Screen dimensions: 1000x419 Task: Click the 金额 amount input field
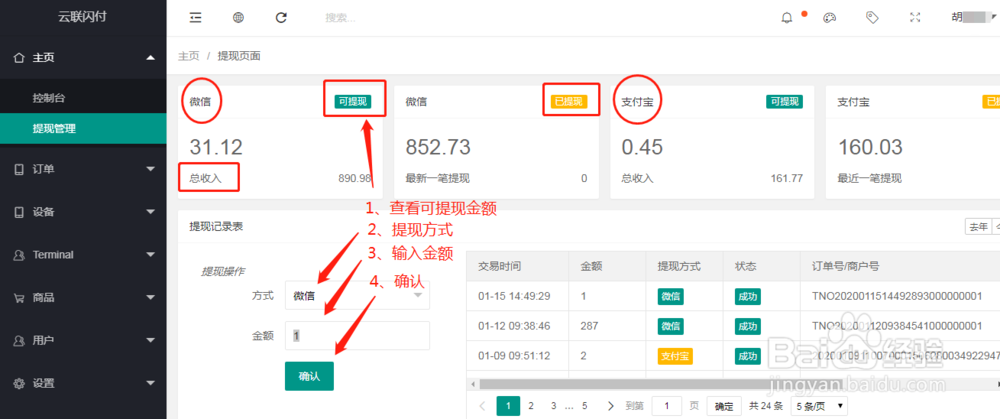(x=357, y=335)
